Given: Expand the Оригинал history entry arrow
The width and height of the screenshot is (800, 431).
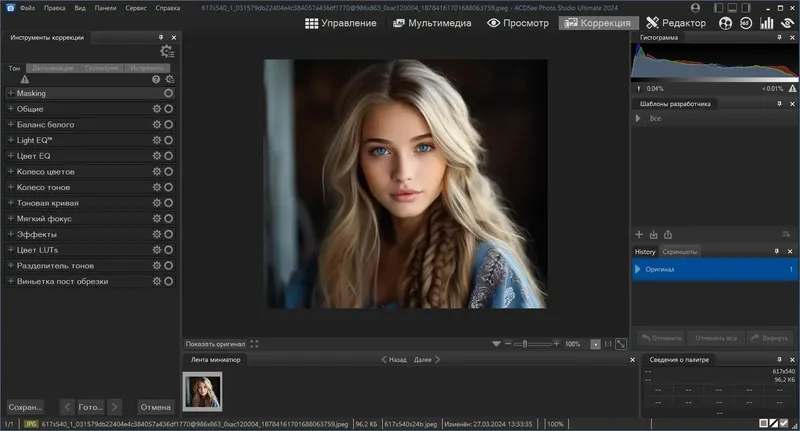Looking at the screenshot, I should coord(637,269).
